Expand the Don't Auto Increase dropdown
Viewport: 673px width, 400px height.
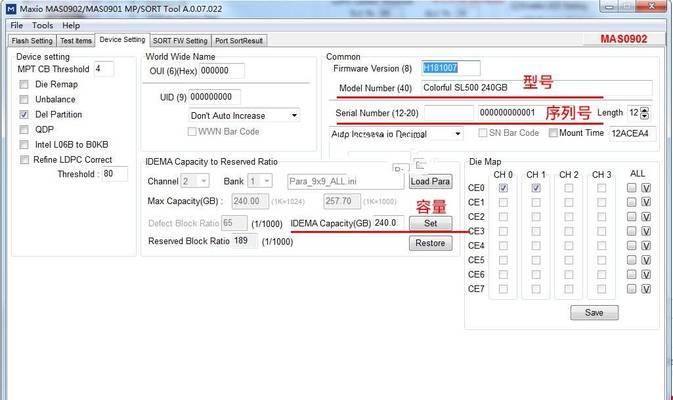244,115
